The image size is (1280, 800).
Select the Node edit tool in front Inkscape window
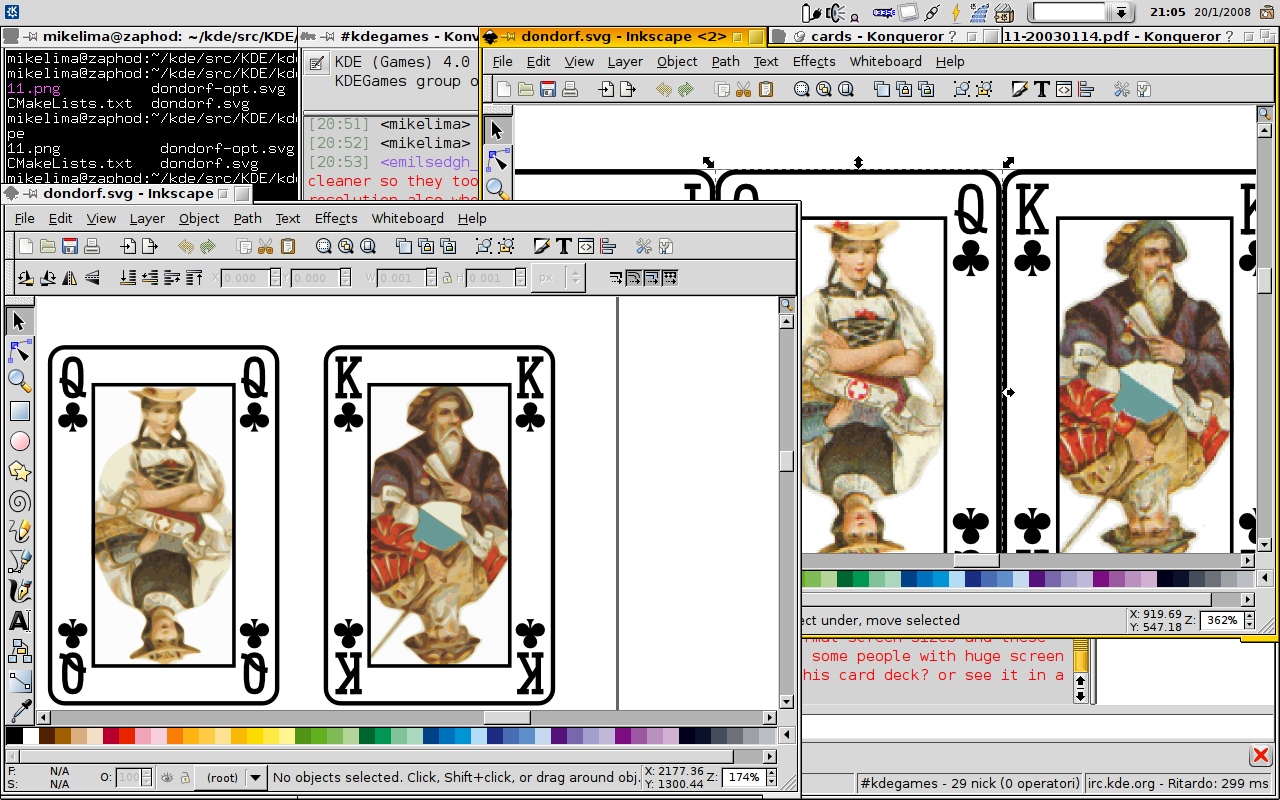pyautogui.click(x=19, y=351)
